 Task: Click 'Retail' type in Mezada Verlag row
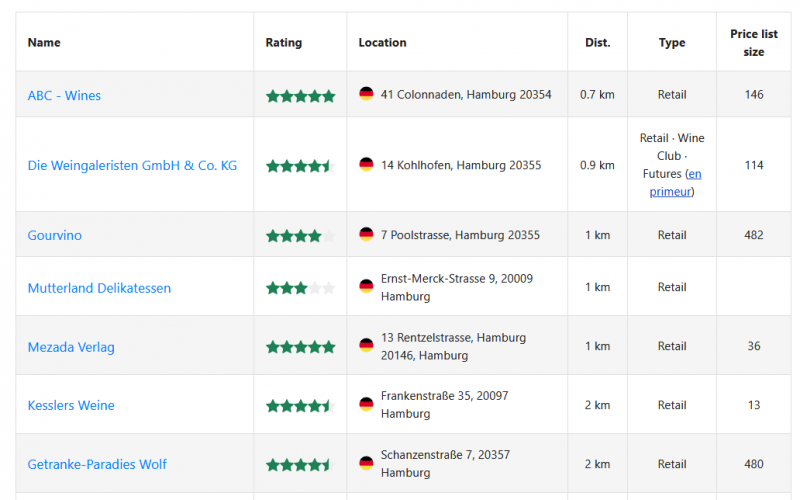[x=672, y=346]
